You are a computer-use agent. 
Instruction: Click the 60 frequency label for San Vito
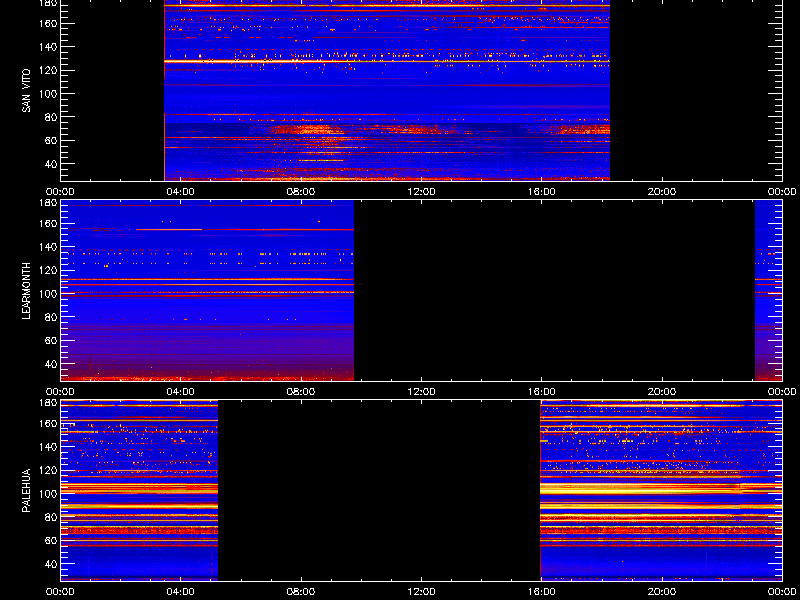pos(51,140)
